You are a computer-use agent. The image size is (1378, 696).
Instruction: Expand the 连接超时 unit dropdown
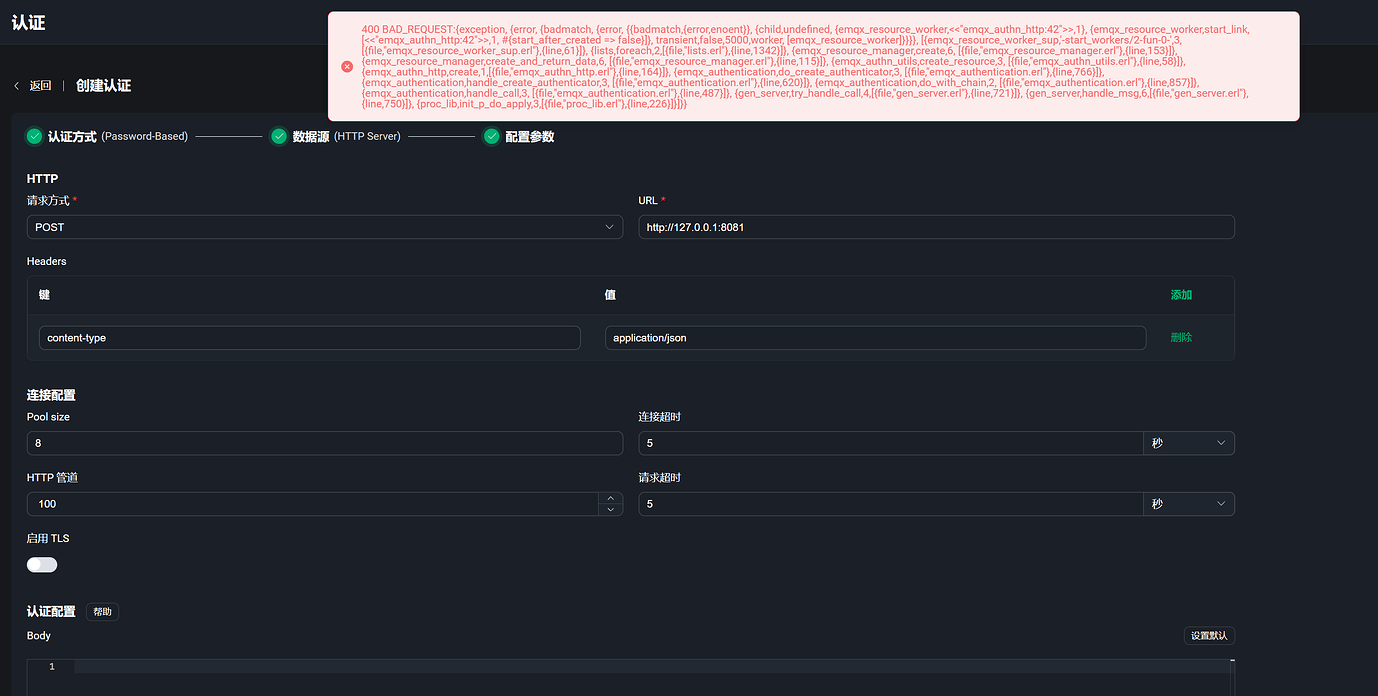pyautogui.click(x=1188, y=443)
